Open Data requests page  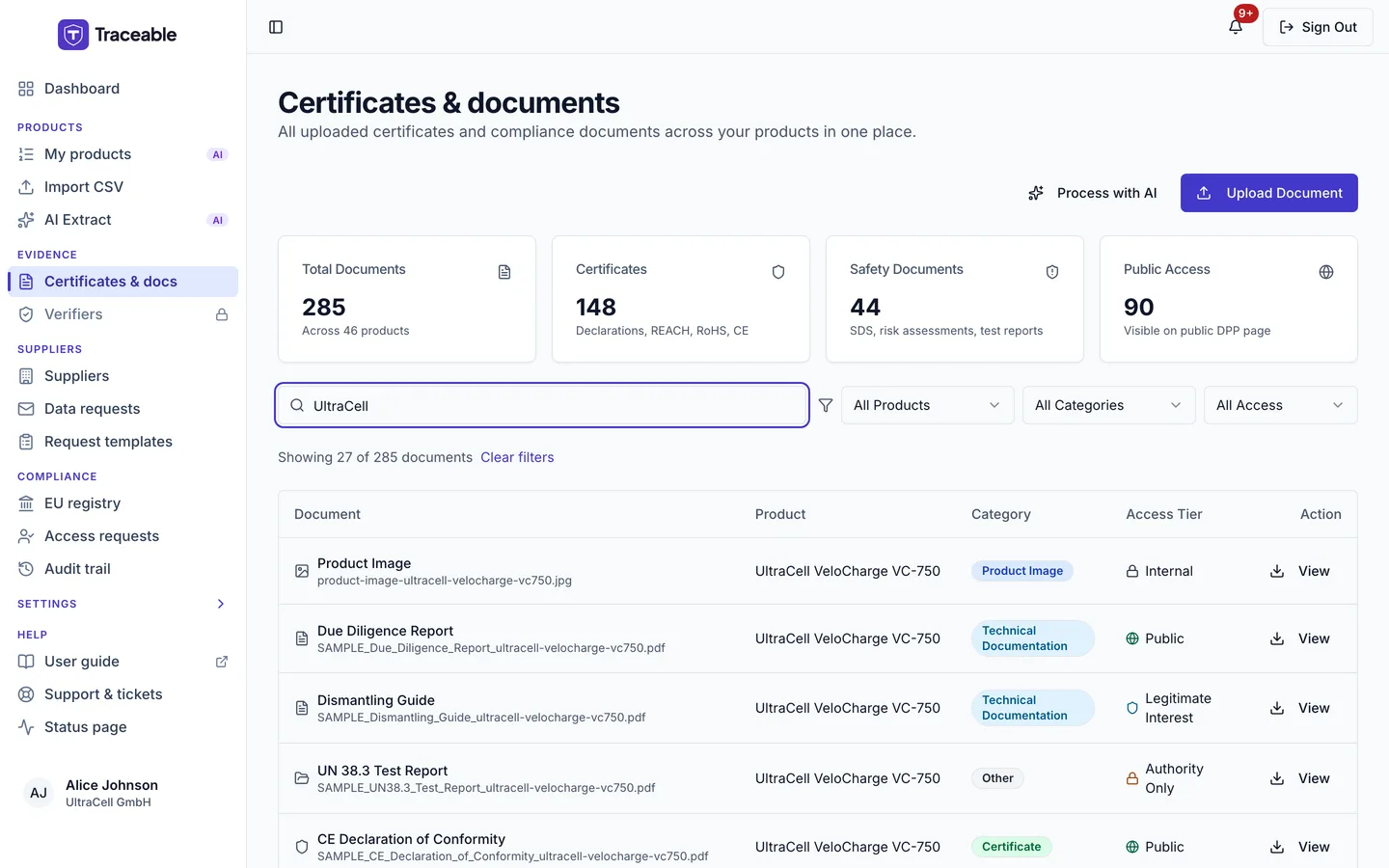[x=123, y=409]
